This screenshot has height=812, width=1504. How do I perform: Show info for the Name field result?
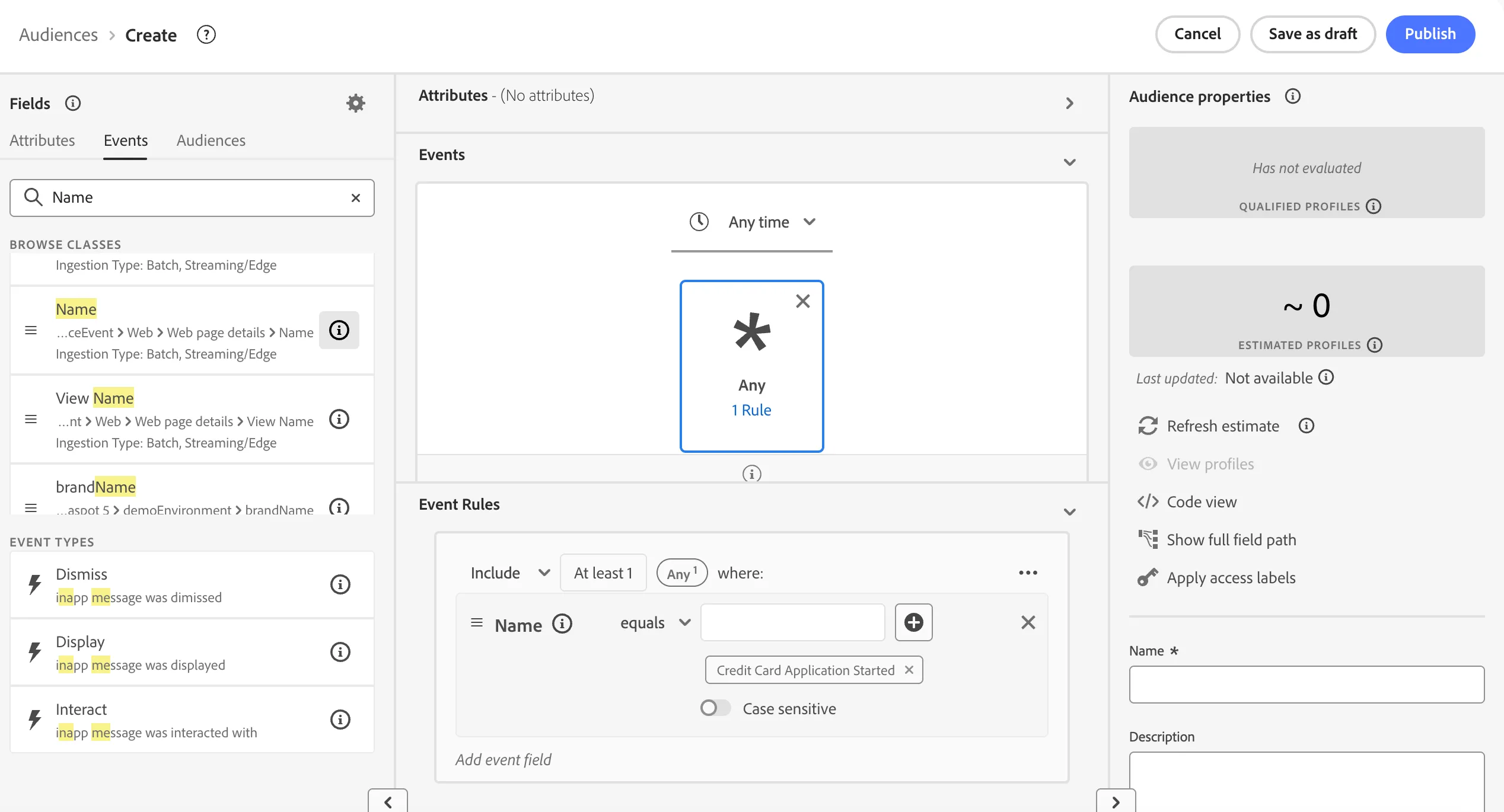(339, 330)
